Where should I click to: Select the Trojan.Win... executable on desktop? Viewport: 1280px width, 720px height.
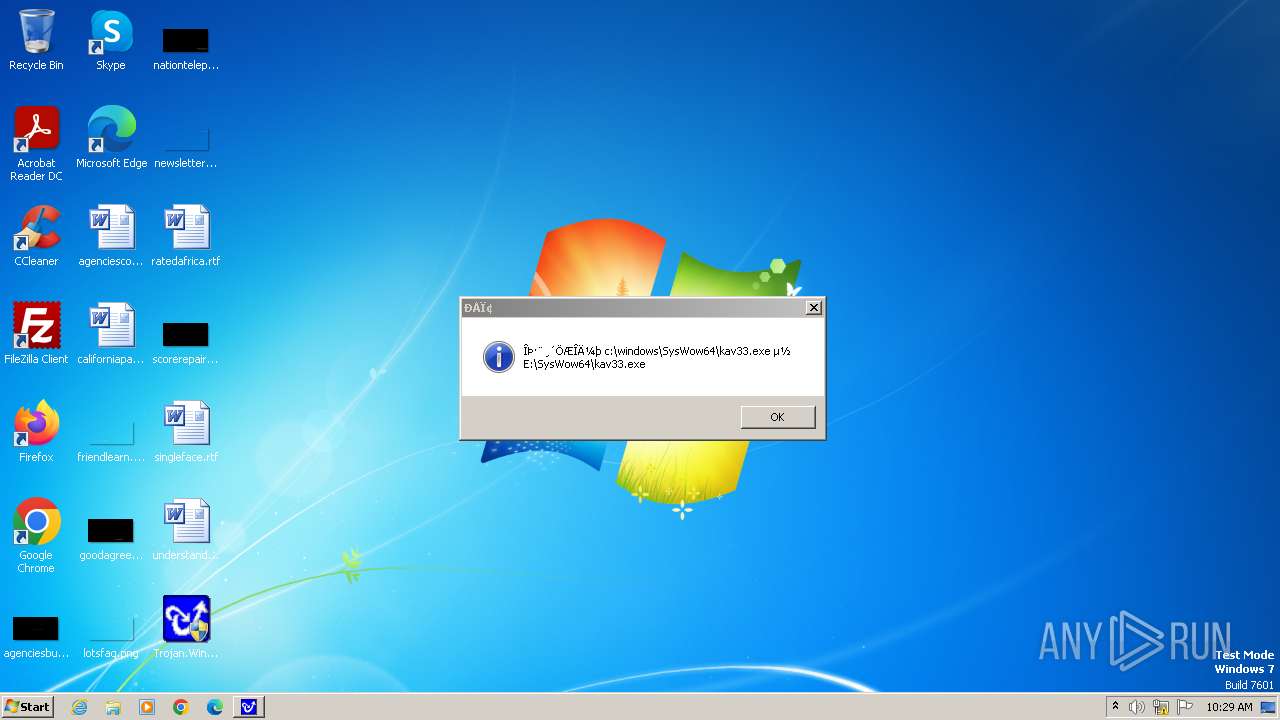[186, 628]
